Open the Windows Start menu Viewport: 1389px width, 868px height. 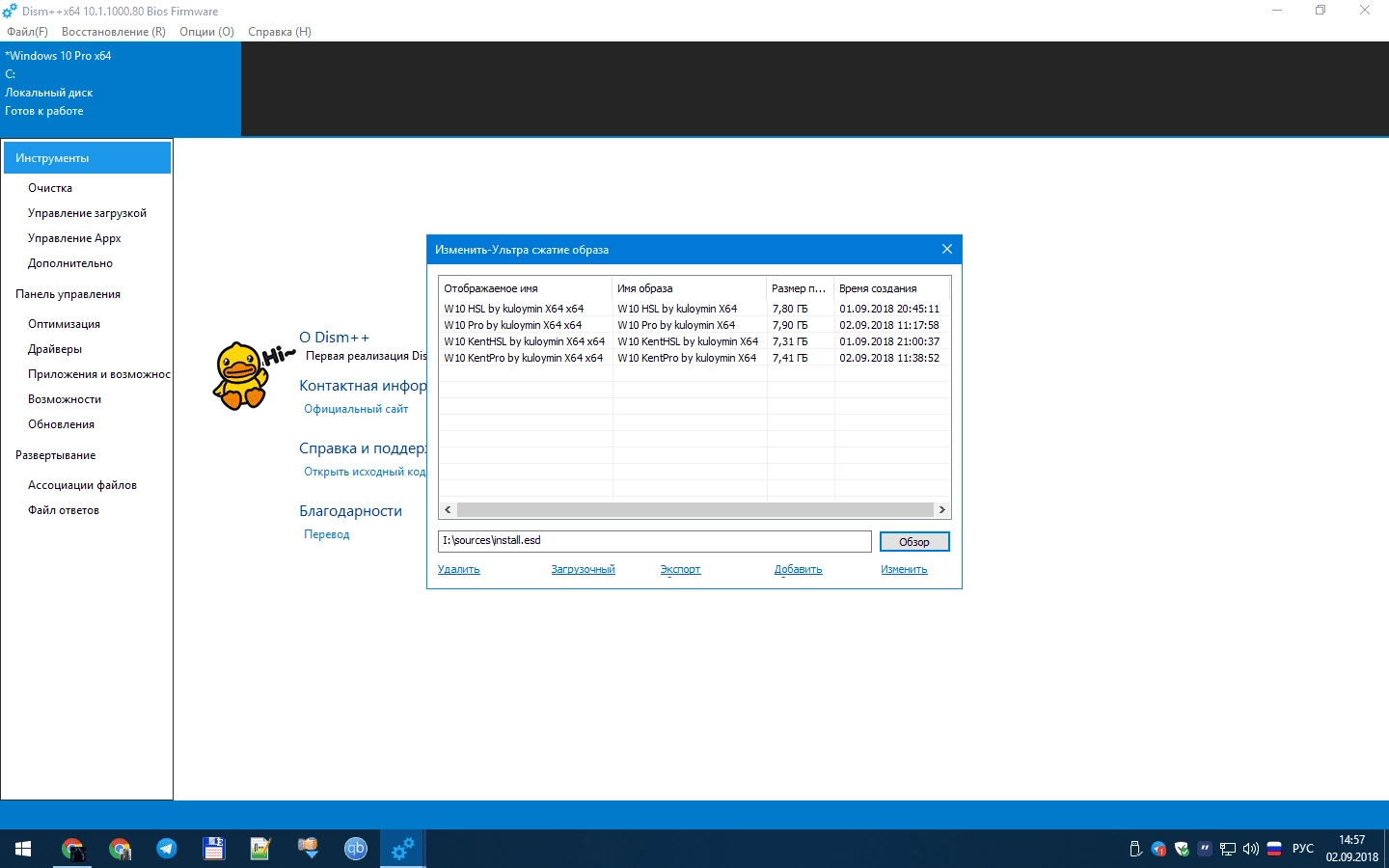[23, 849]
